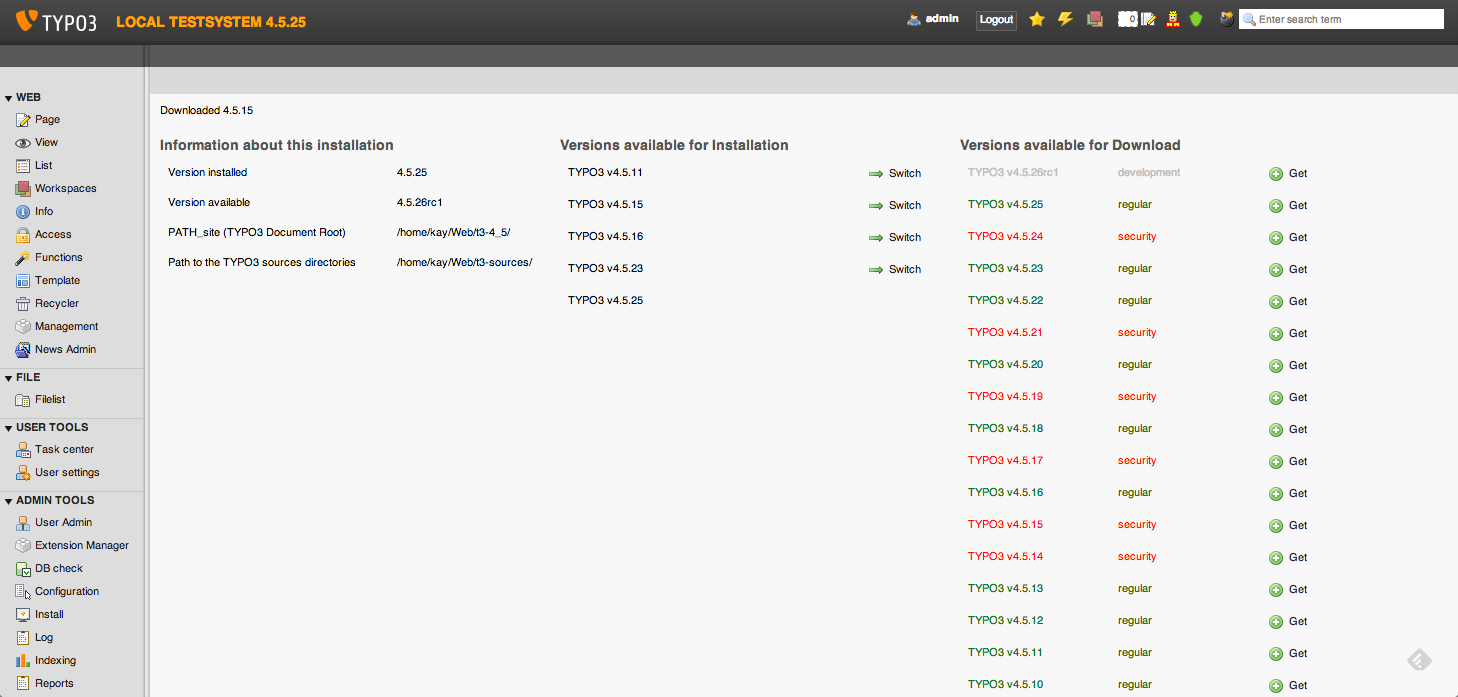This screenshot has width=1458, height=697.
Task: Get TYPO3 v4.5.14 security release
Action: pyautogui.click(x=1288, y=558)
